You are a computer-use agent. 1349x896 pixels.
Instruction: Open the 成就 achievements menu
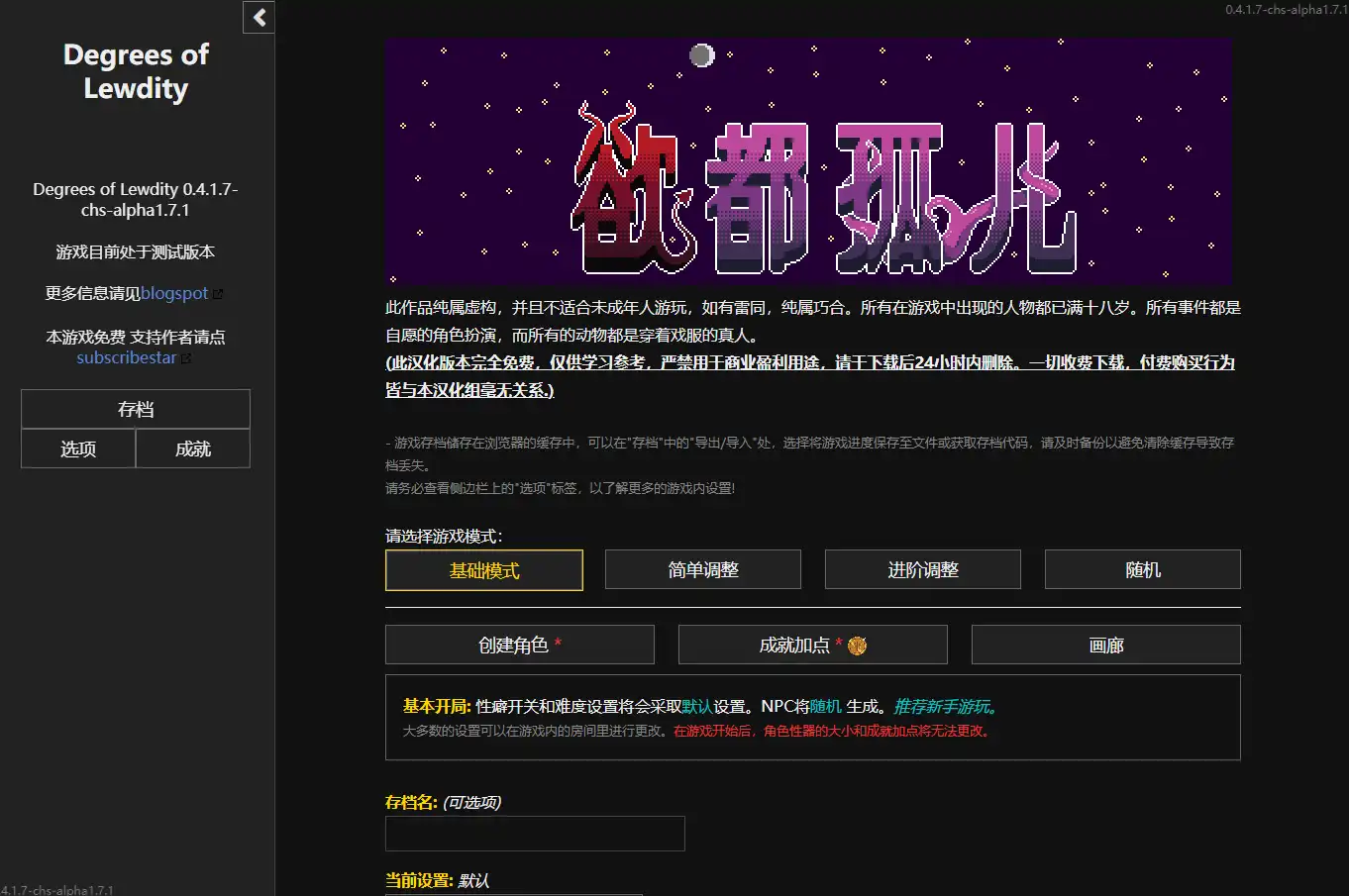(x=193, y=448)
